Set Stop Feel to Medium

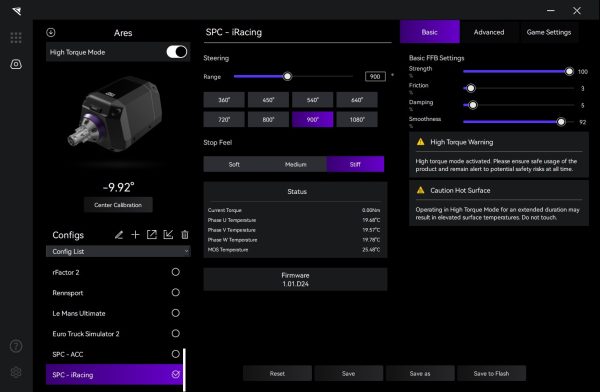coord(296,164)
